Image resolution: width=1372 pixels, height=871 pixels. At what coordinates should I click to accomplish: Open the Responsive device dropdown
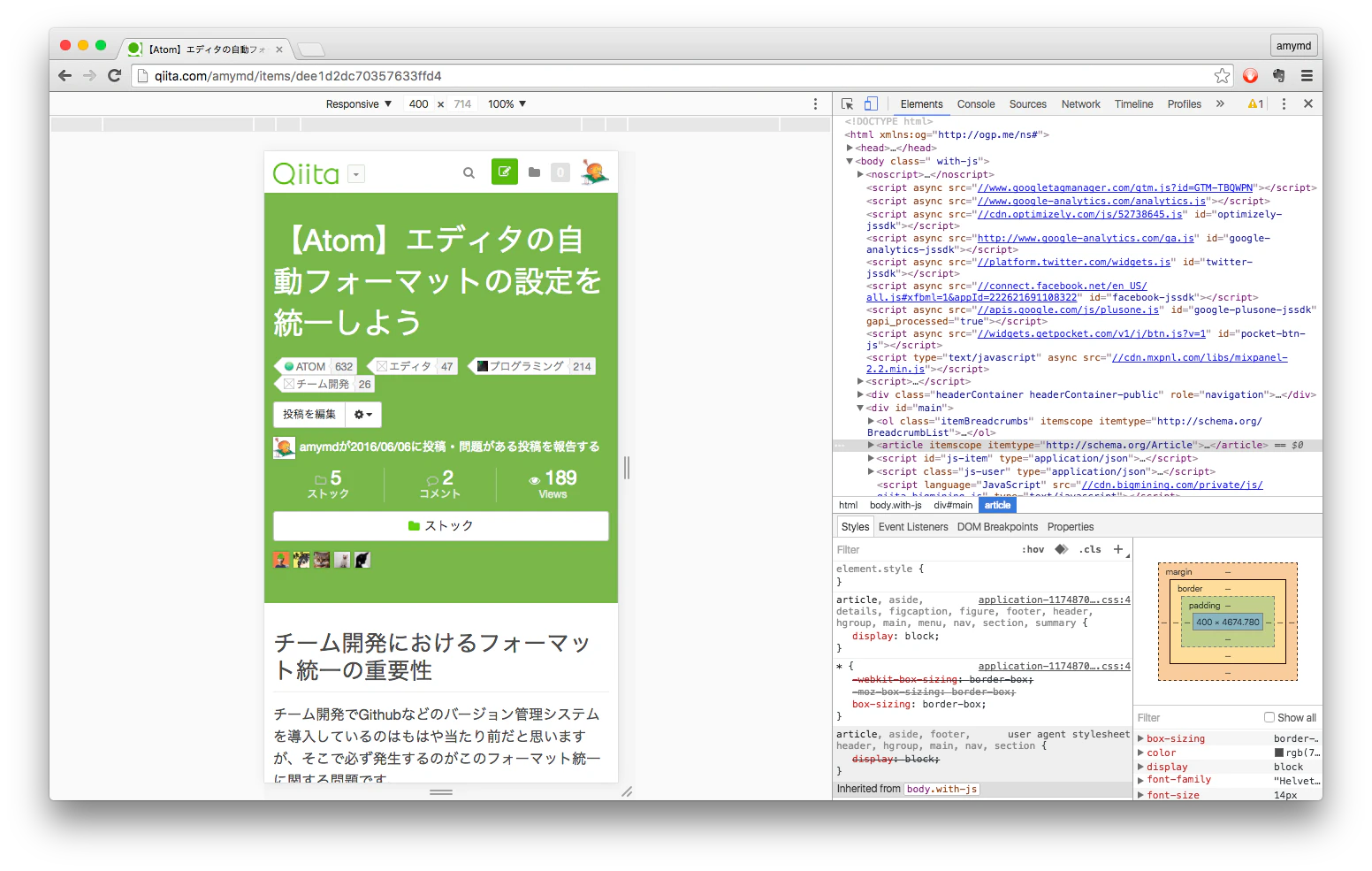[359, 103]
